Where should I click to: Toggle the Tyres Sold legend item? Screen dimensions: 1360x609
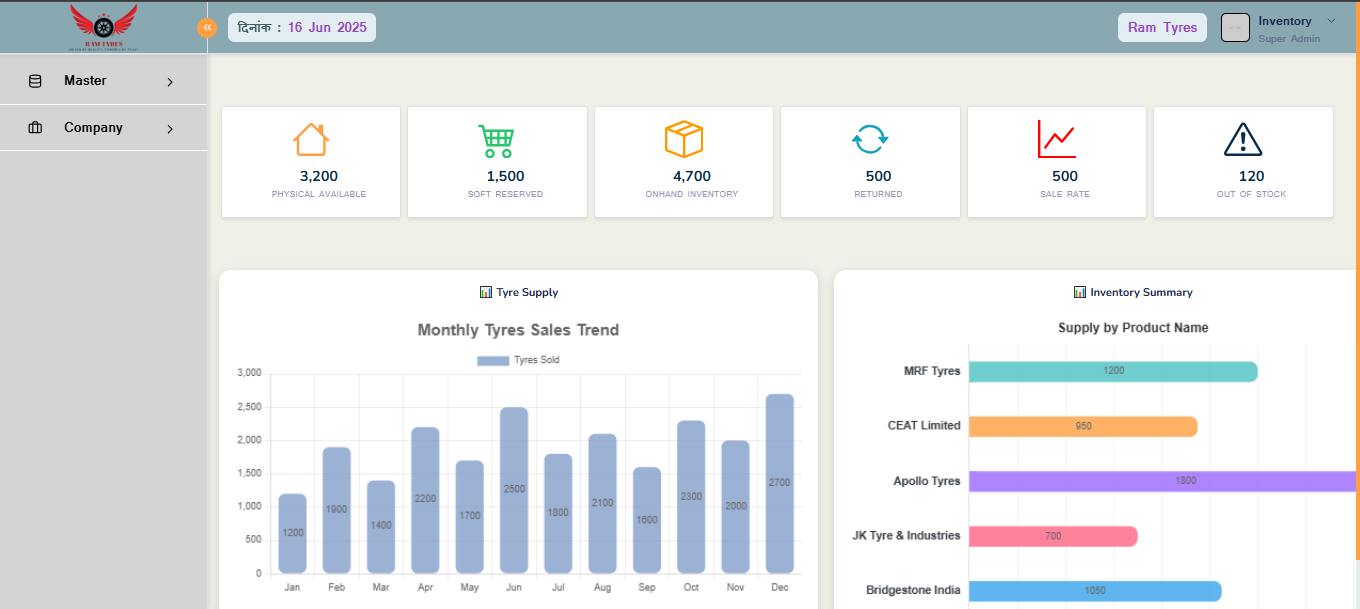tap(518, 360)
